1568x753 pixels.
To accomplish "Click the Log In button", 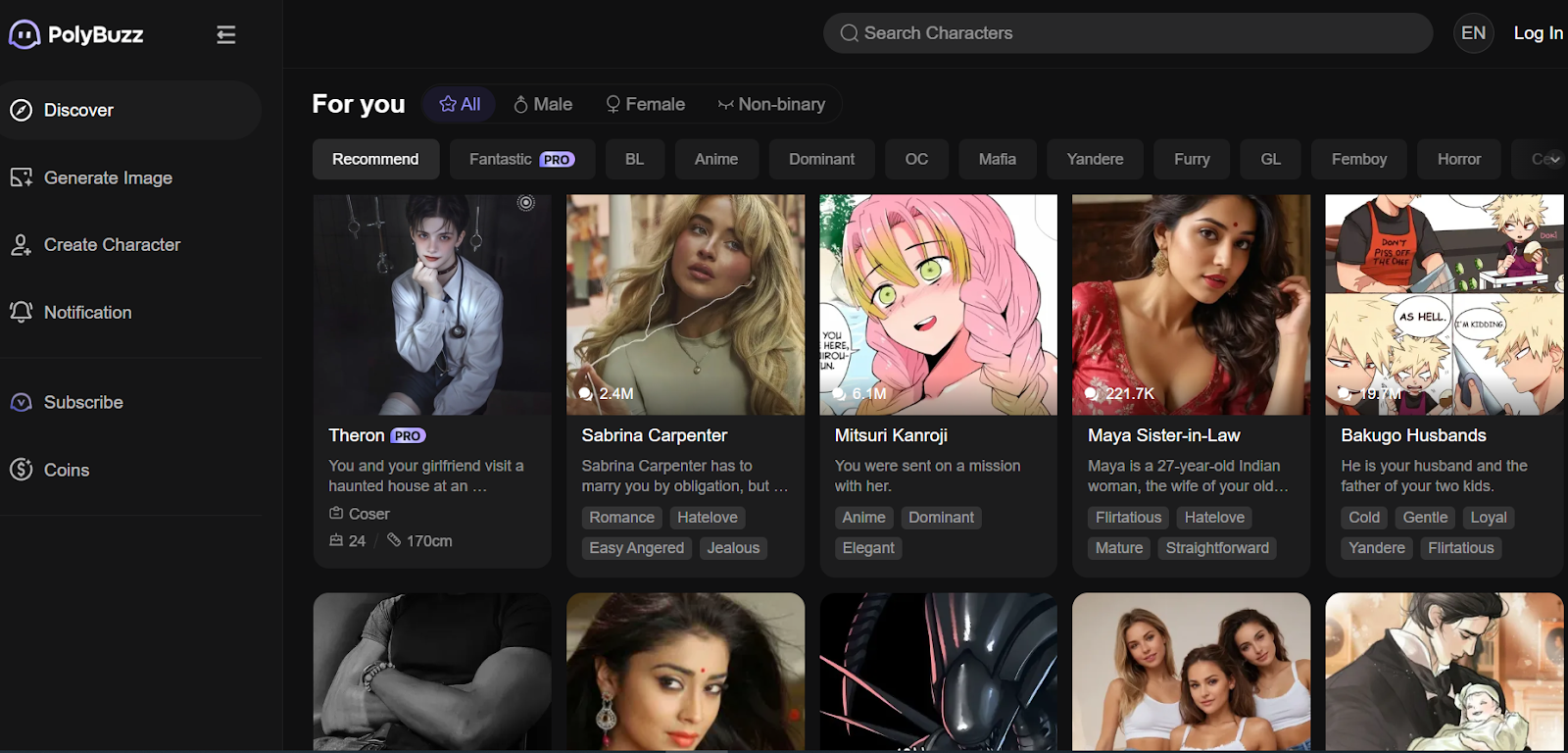I will pos(1538,33).
